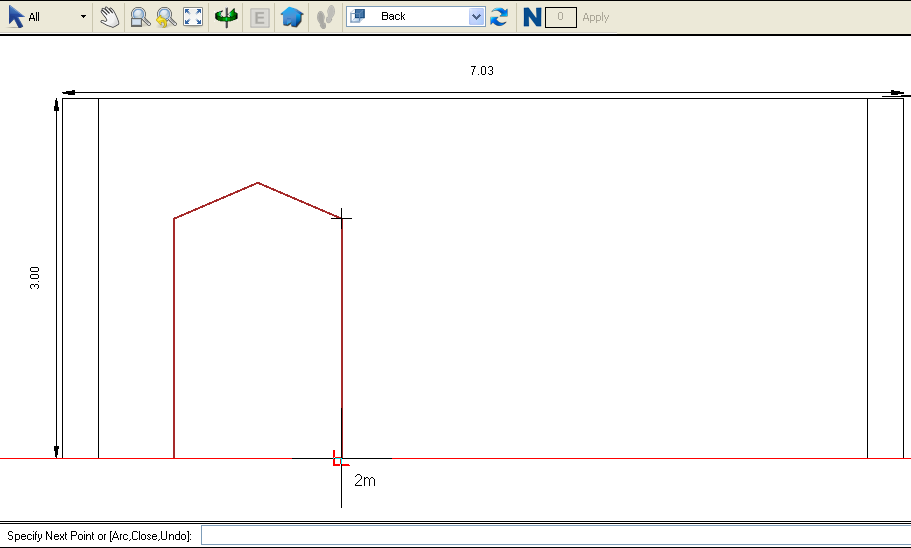Screen dimensions: 911x548
Task: Click the command line input field
Action: [x=555, y=535]
